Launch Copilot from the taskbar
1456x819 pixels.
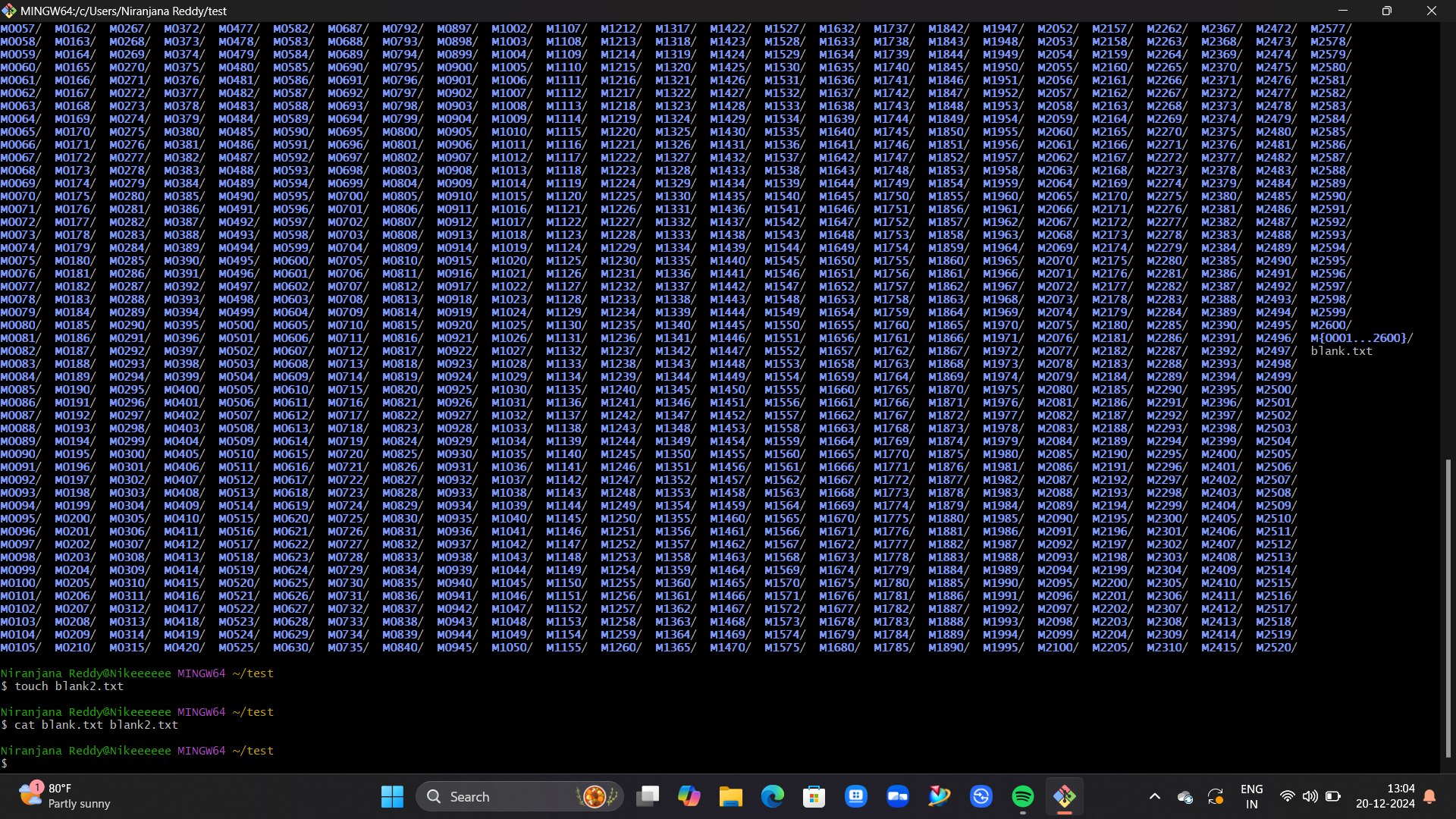click(x=689, y=796)
